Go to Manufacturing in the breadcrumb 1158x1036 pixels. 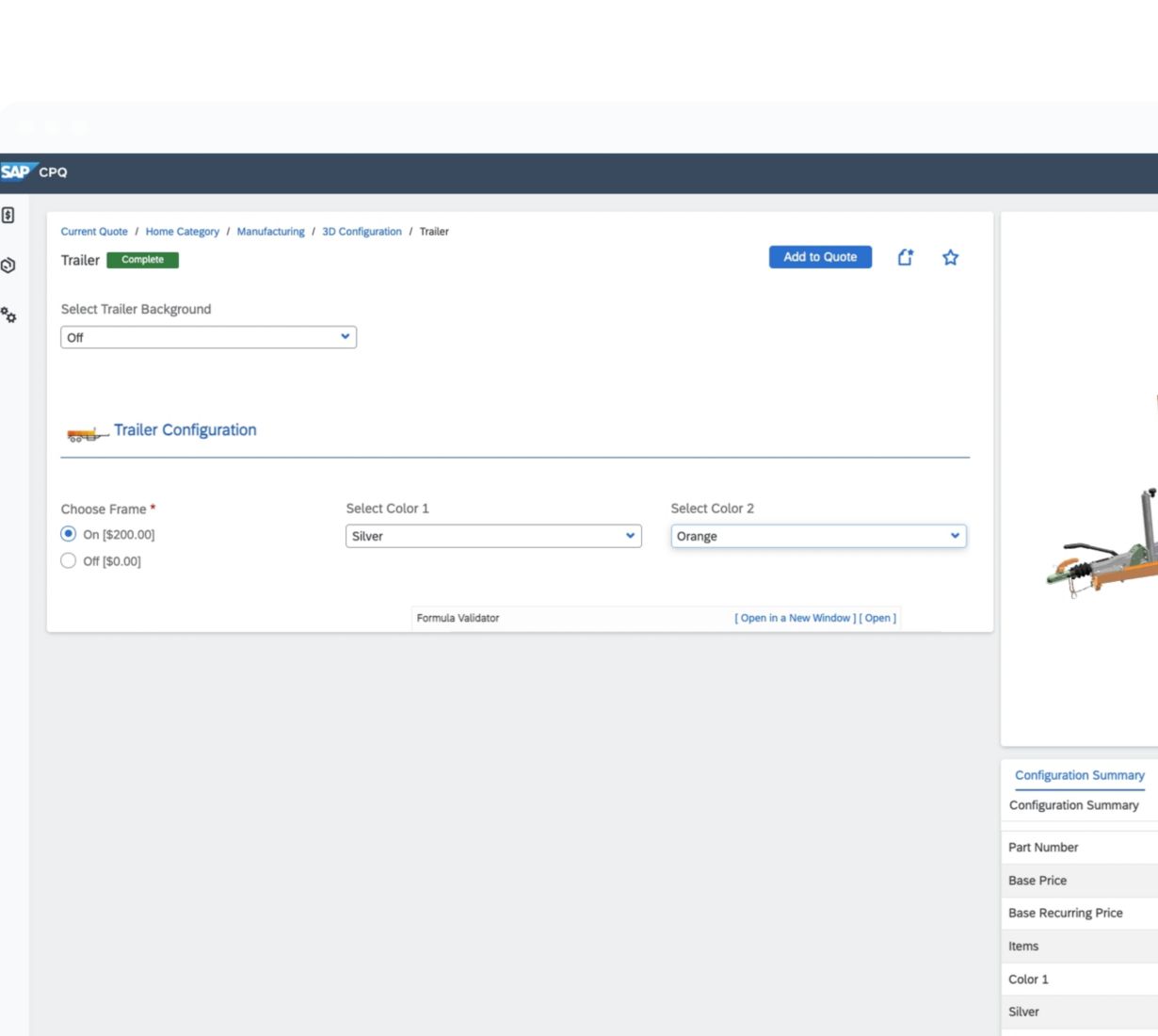(270, 232)
